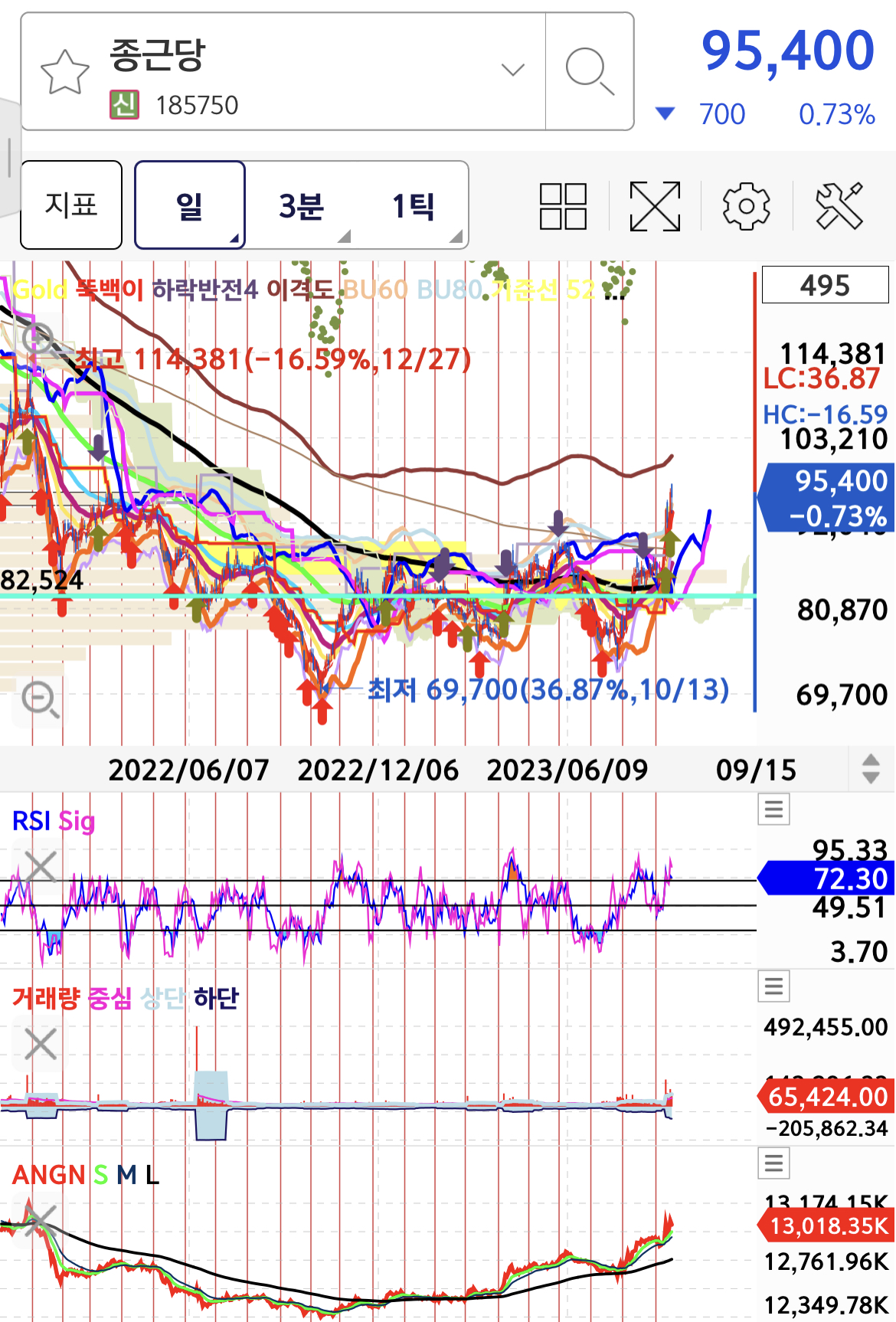896x1322 pixels.
Task: Click the current price 95,400 header
Action: coord(788,51)
